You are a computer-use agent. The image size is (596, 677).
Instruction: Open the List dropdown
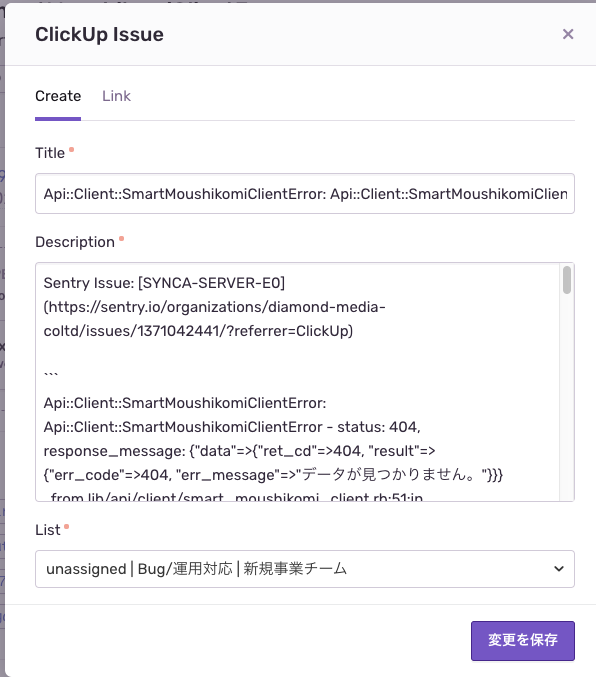[x=305, y=569]
